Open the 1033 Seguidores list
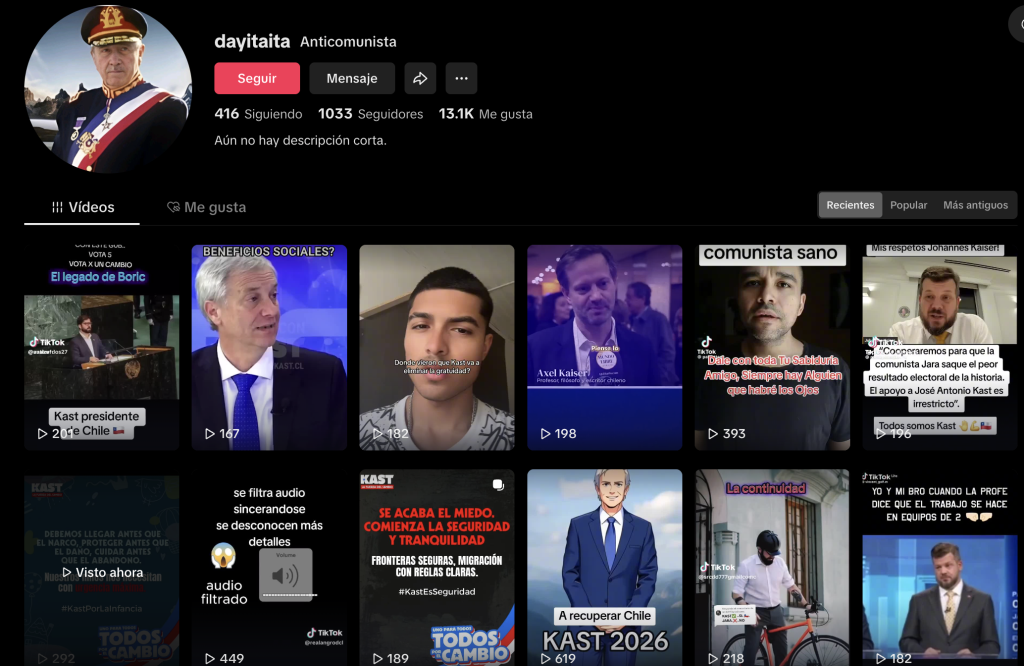Screen dimensions: 1024x666 pyautogui.click(x=370, y=114)
